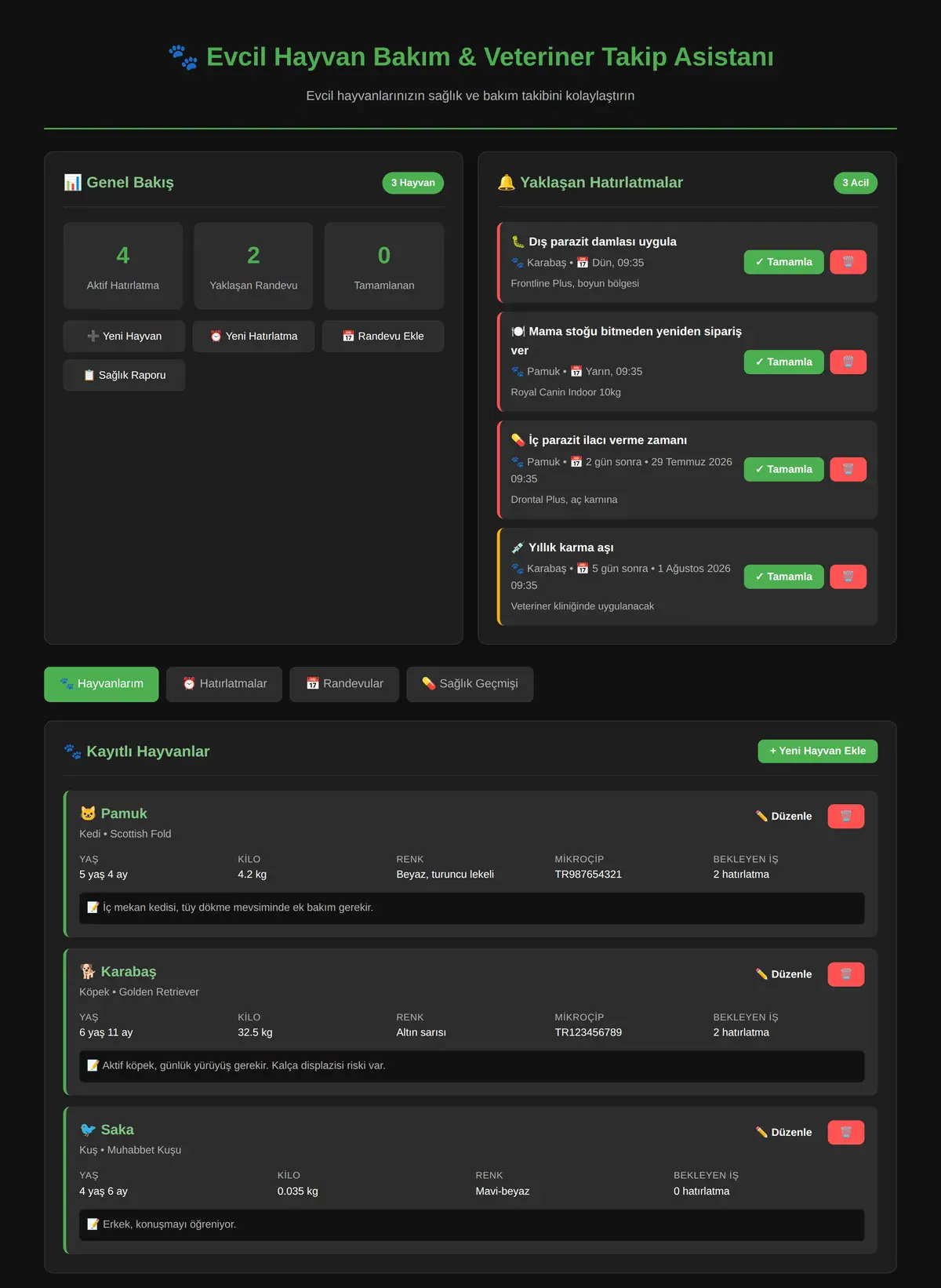This screenshot has height=1288, width=941.
Task: Delete the Mama stoğu reminder
Action: (848, 362)
